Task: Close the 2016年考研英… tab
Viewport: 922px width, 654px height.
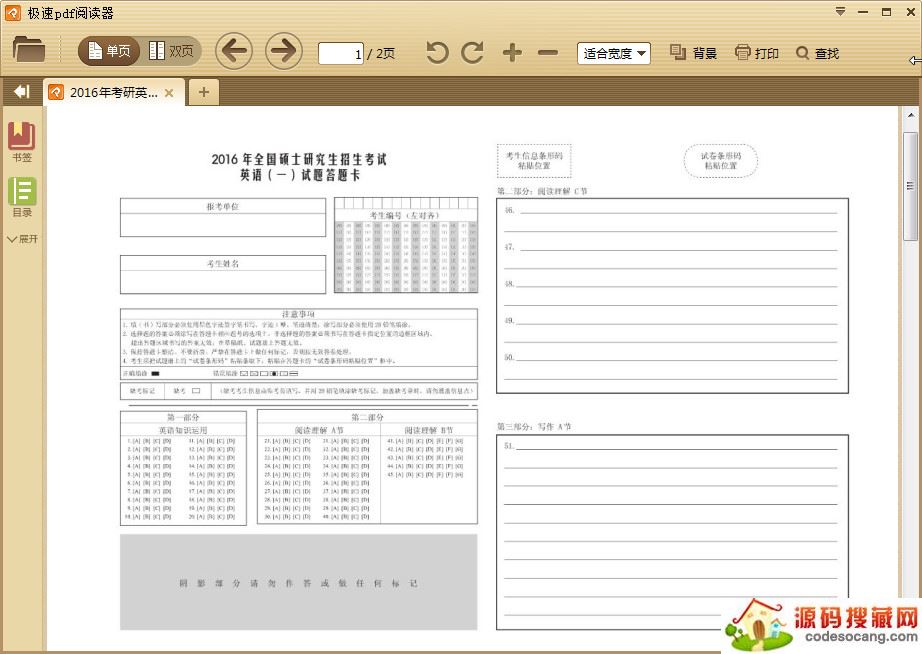Action: [169, 93]
